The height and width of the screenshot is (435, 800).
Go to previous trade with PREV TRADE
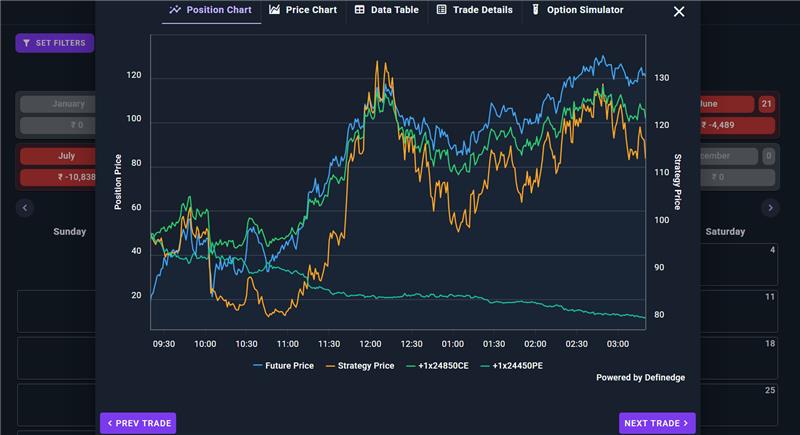click(138, 423)
